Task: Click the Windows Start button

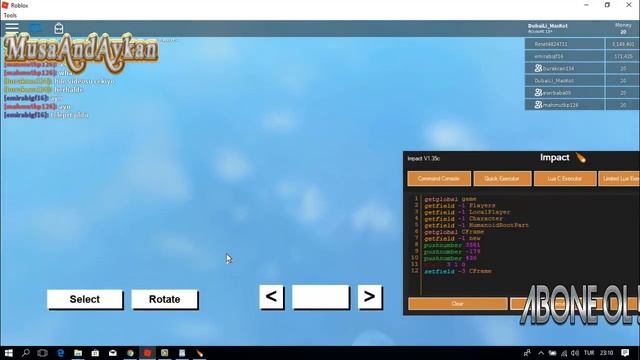Action: [9, 353]
